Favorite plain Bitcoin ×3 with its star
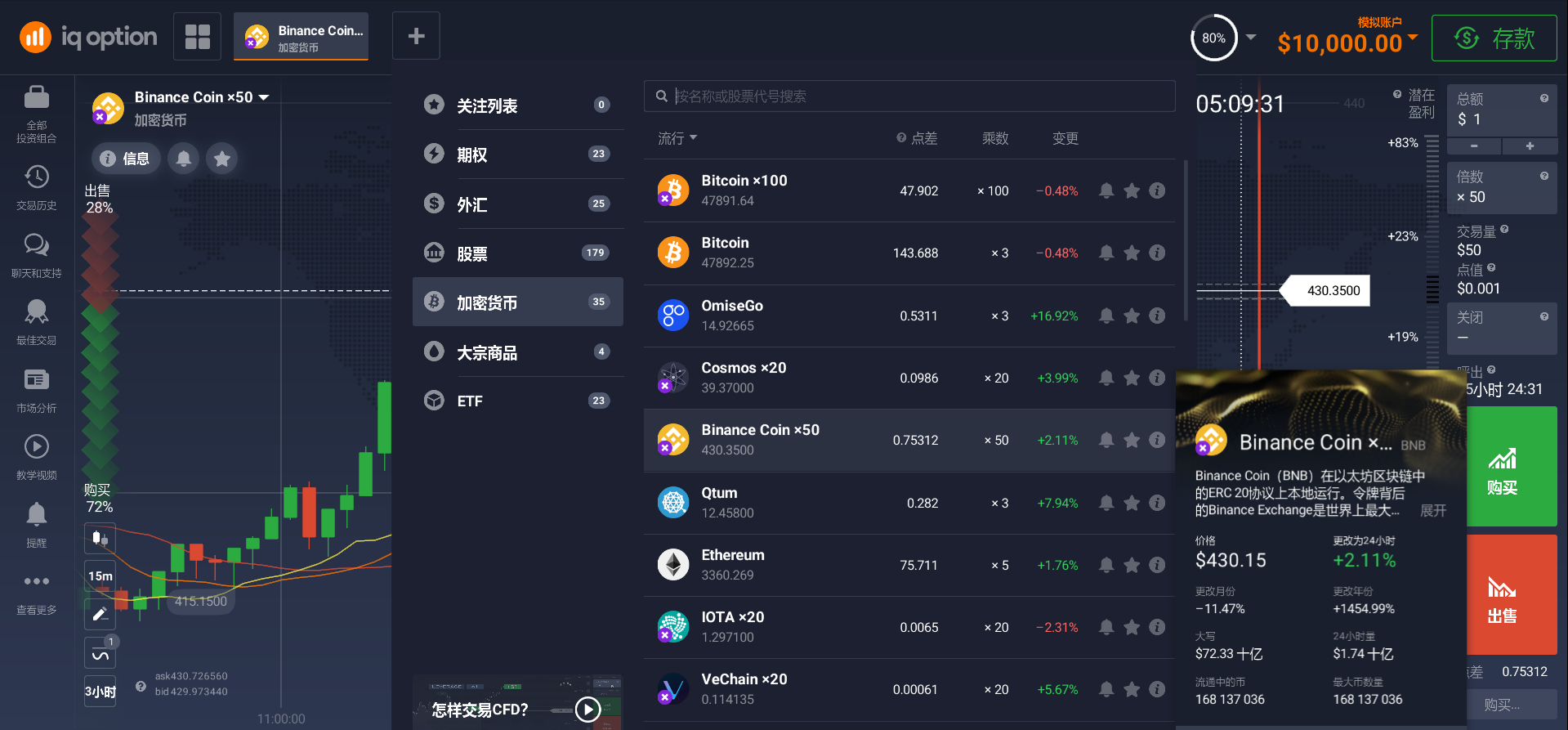1568x730 pixels. (1132, 253)
